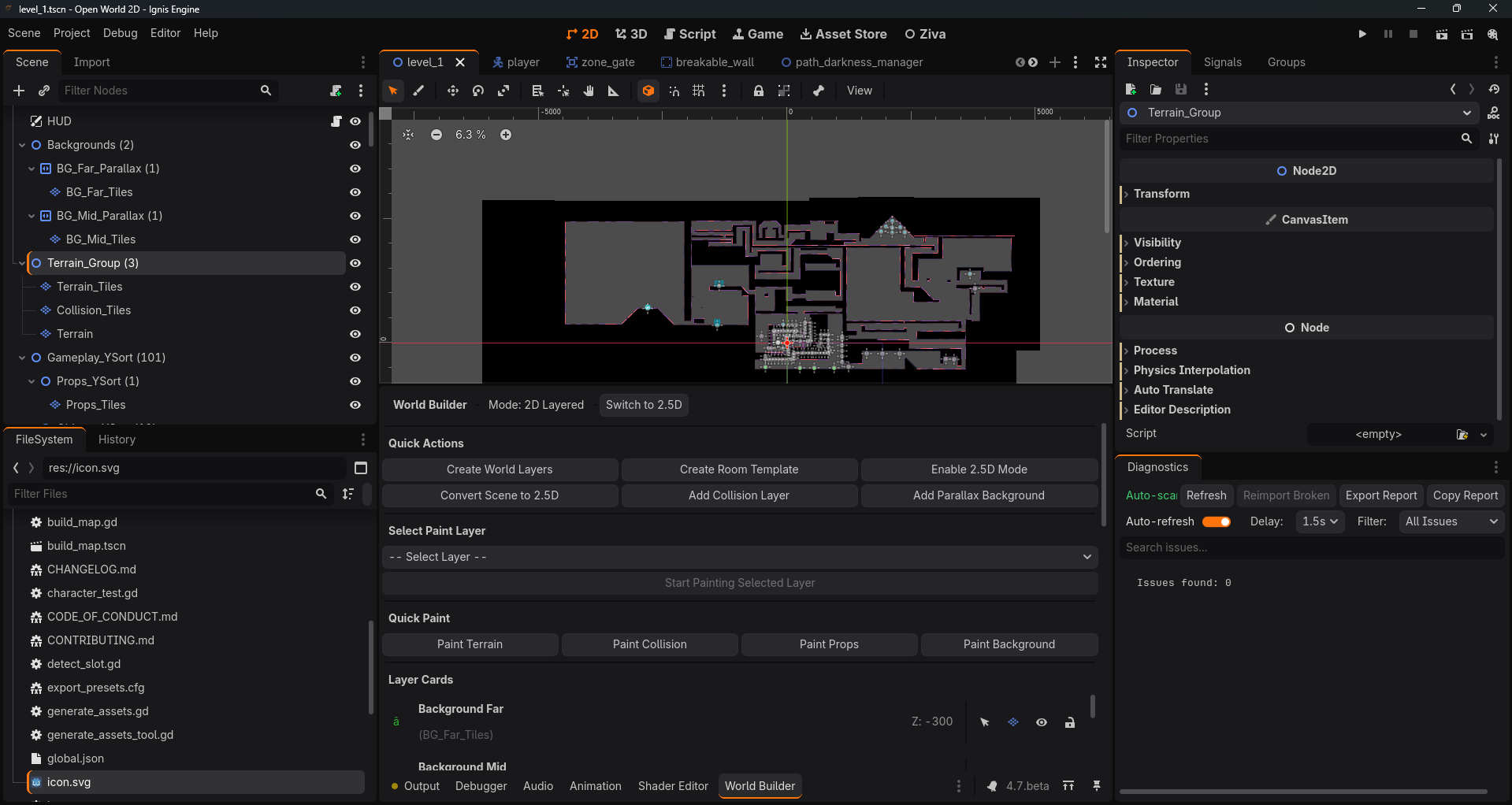This screenshot has width=1512, height=805.
Task: Switch to the Import tab
Action: [91, 62]
